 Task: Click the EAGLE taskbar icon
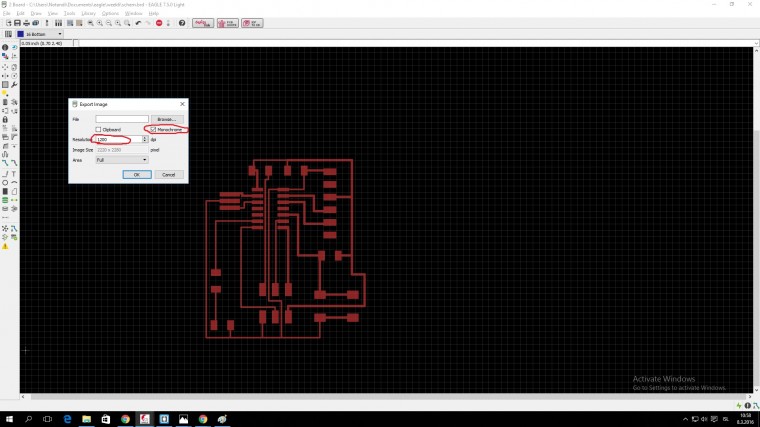pos(144,419)
